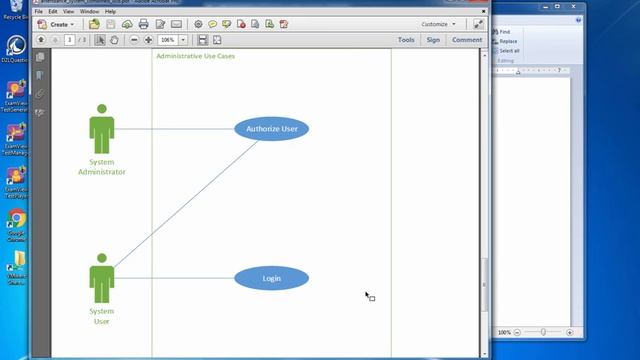Open the View menu
640x360 pixels.
[68, 11]
